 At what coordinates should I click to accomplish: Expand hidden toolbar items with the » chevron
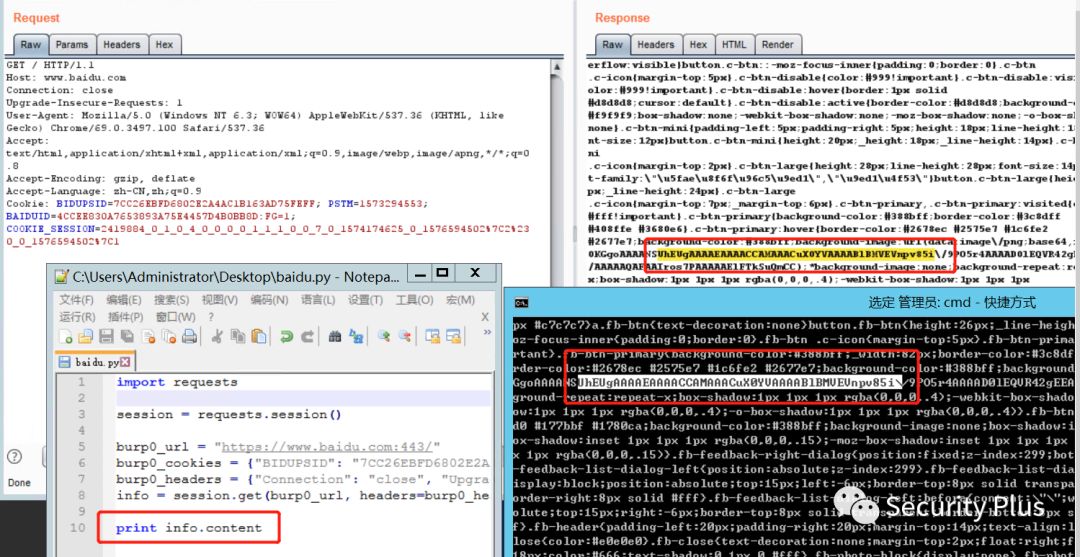(x=487, y=332)
